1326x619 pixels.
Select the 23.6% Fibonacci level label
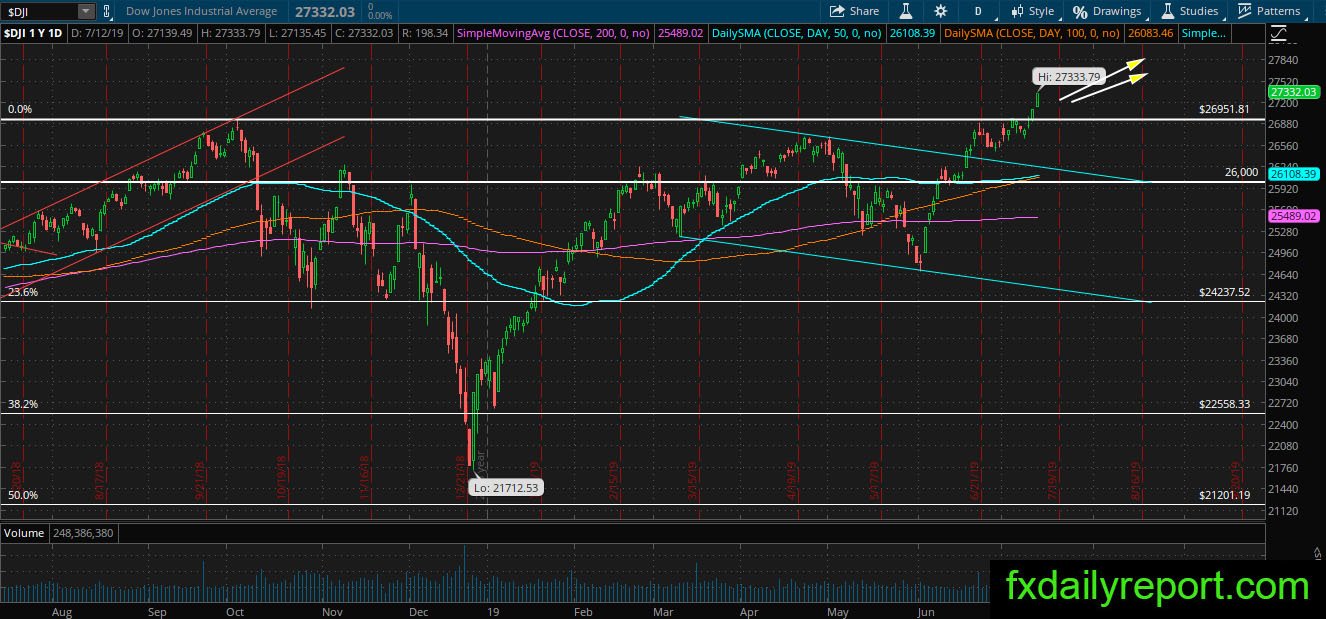coord(23,292)
